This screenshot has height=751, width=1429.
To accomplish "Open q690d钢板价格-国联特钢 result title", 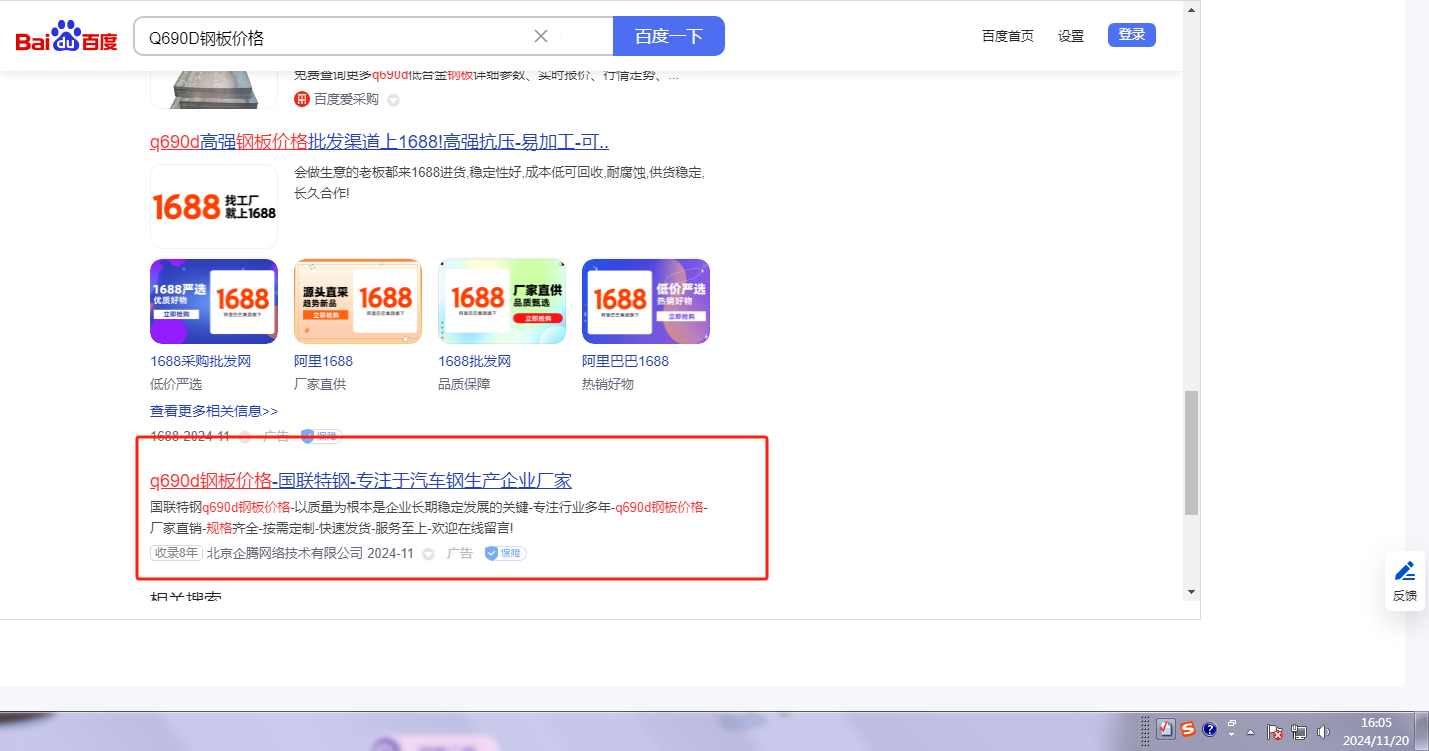I will click(x=361, y=481).
